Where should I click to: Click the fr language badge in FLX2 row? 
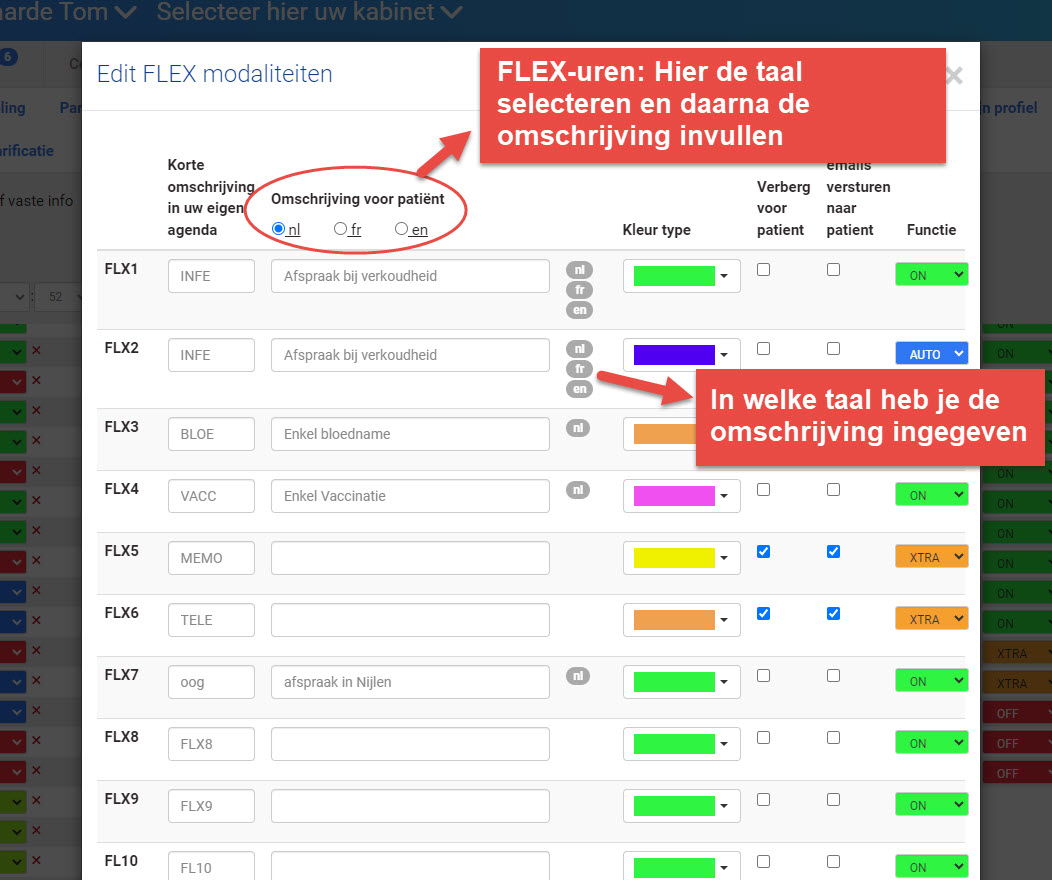coord(579,369)
